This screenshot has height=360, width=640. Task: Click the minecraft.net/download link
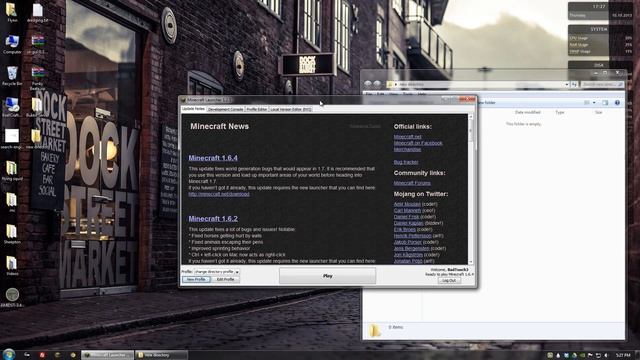pyautogui.click(x=219, y=194)
